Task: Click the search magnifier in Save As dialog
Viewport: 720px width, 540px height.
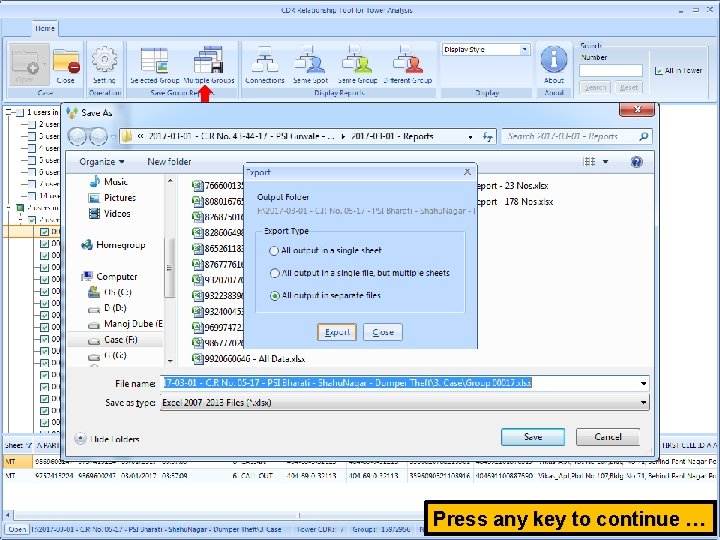Action: click(644, 136)
